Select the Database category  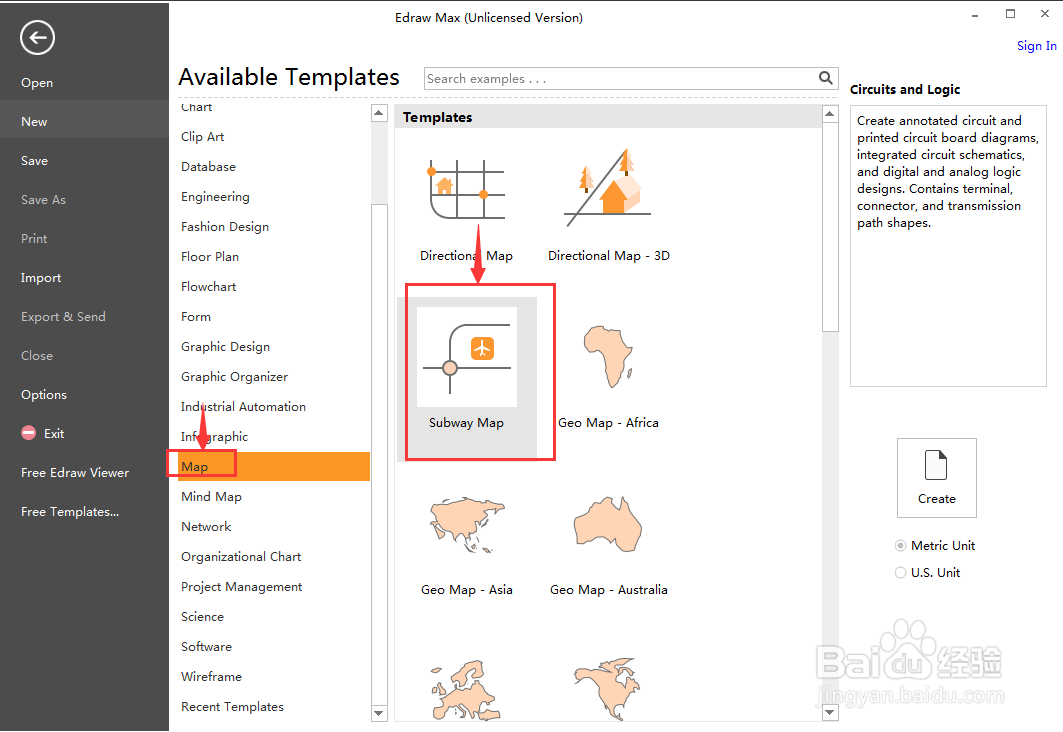(x=208, y=167)
